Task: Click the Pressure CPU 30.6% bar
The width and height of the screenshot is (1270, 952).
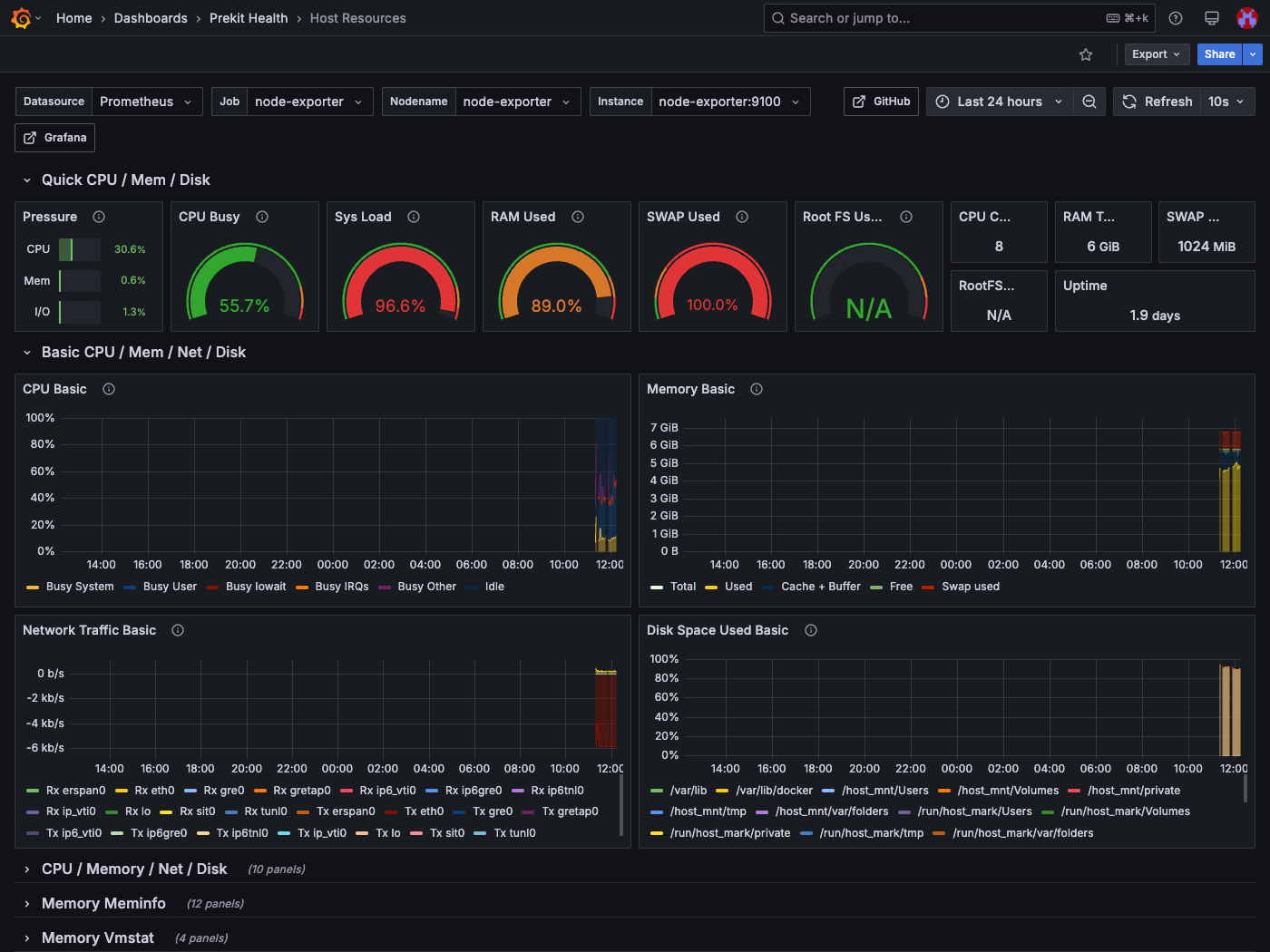Action: [80, 249]
